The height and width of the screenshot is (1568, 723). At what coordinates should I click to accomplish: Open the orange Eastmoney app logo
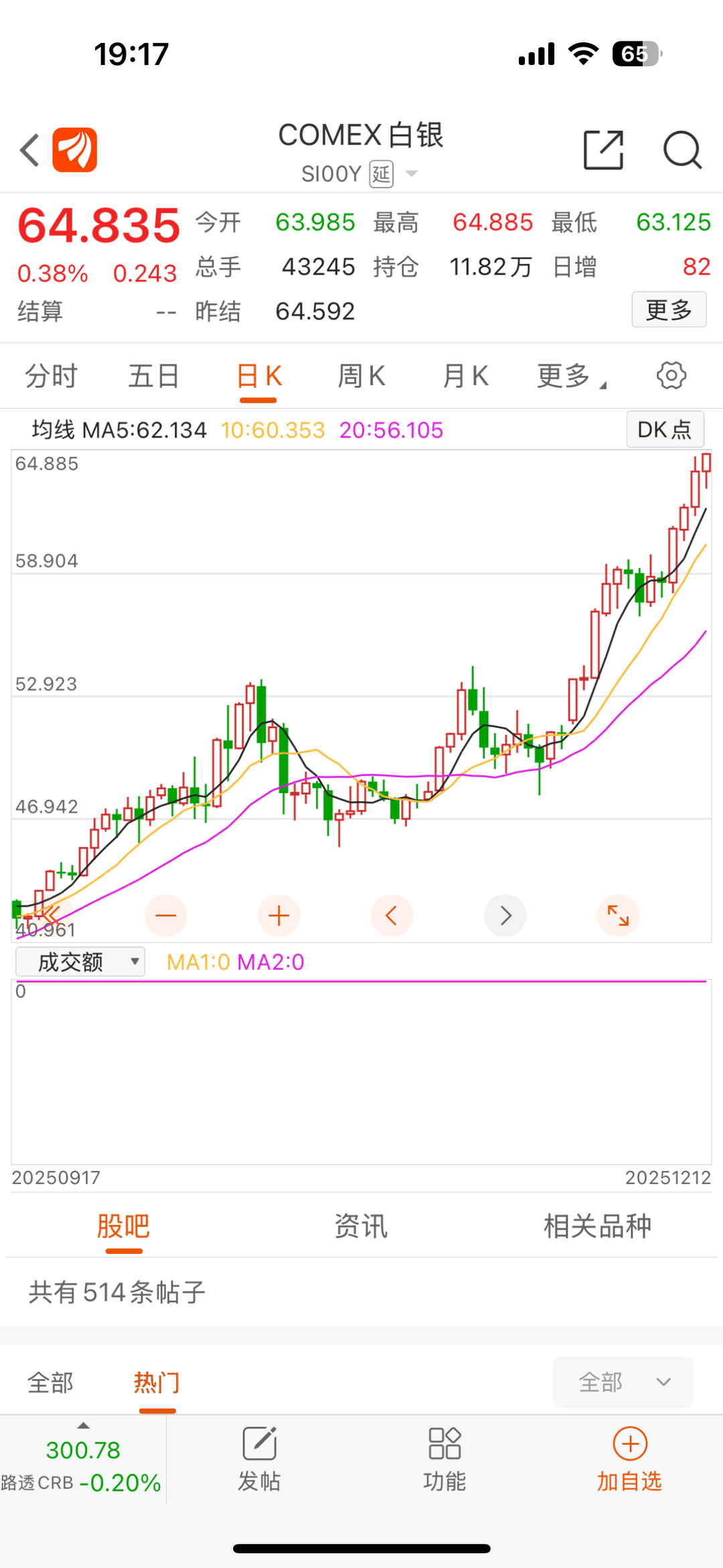click(75, 150)
